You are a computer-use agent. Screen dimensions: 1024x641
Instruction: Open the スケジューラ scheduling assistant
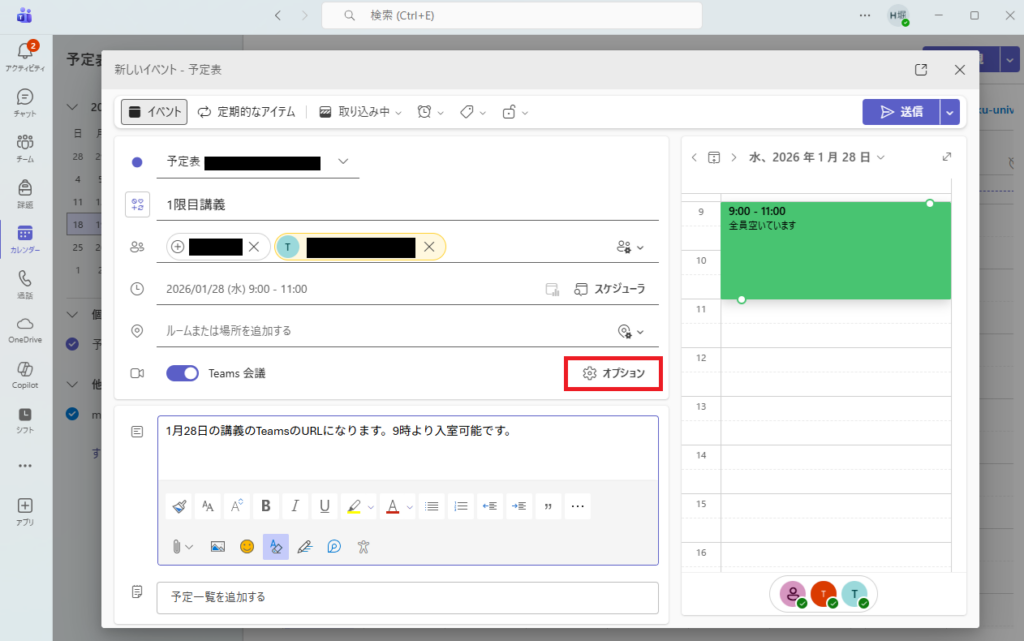coord(609,289)
